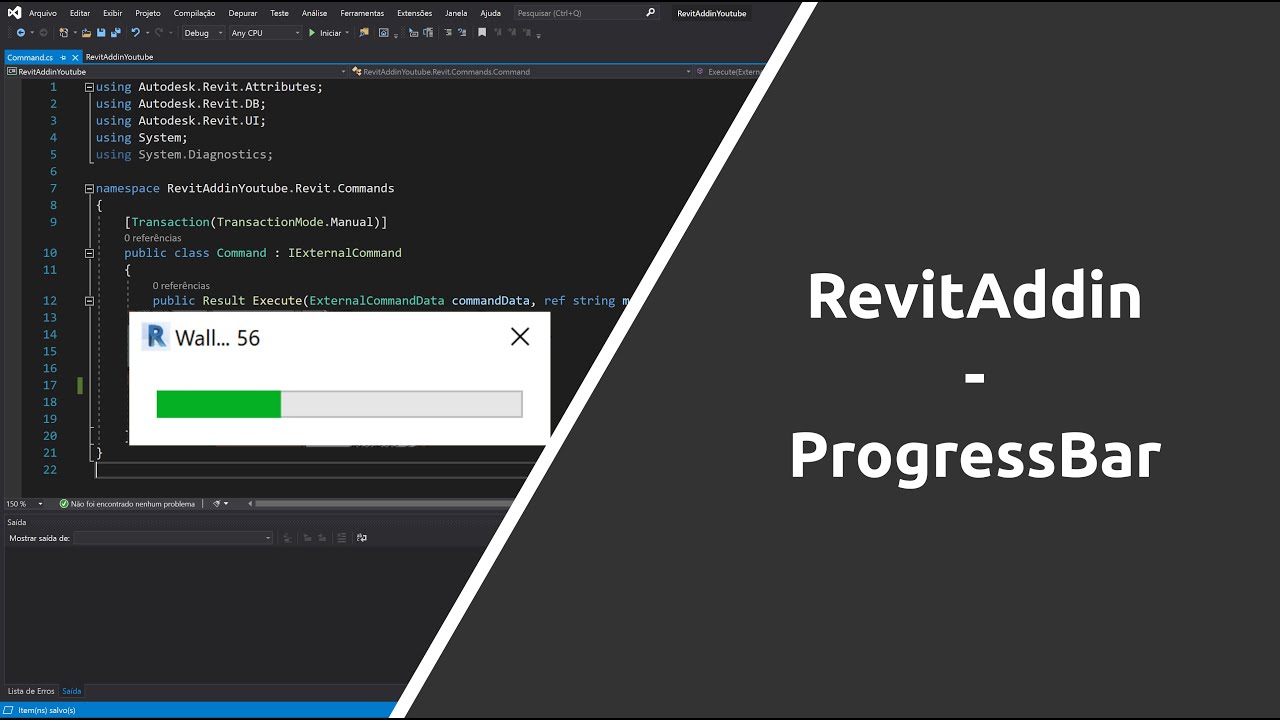The width and height of the screenshot is (1280, 720).
Task: Close the Command.cs tab
Action: click(75, 58)
